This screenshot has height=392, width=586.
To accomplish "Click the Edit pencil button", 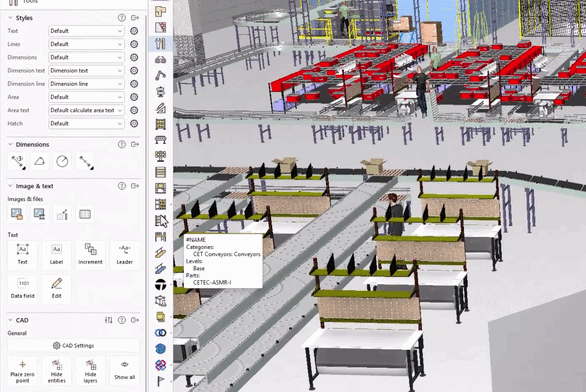I will (56, 288).
